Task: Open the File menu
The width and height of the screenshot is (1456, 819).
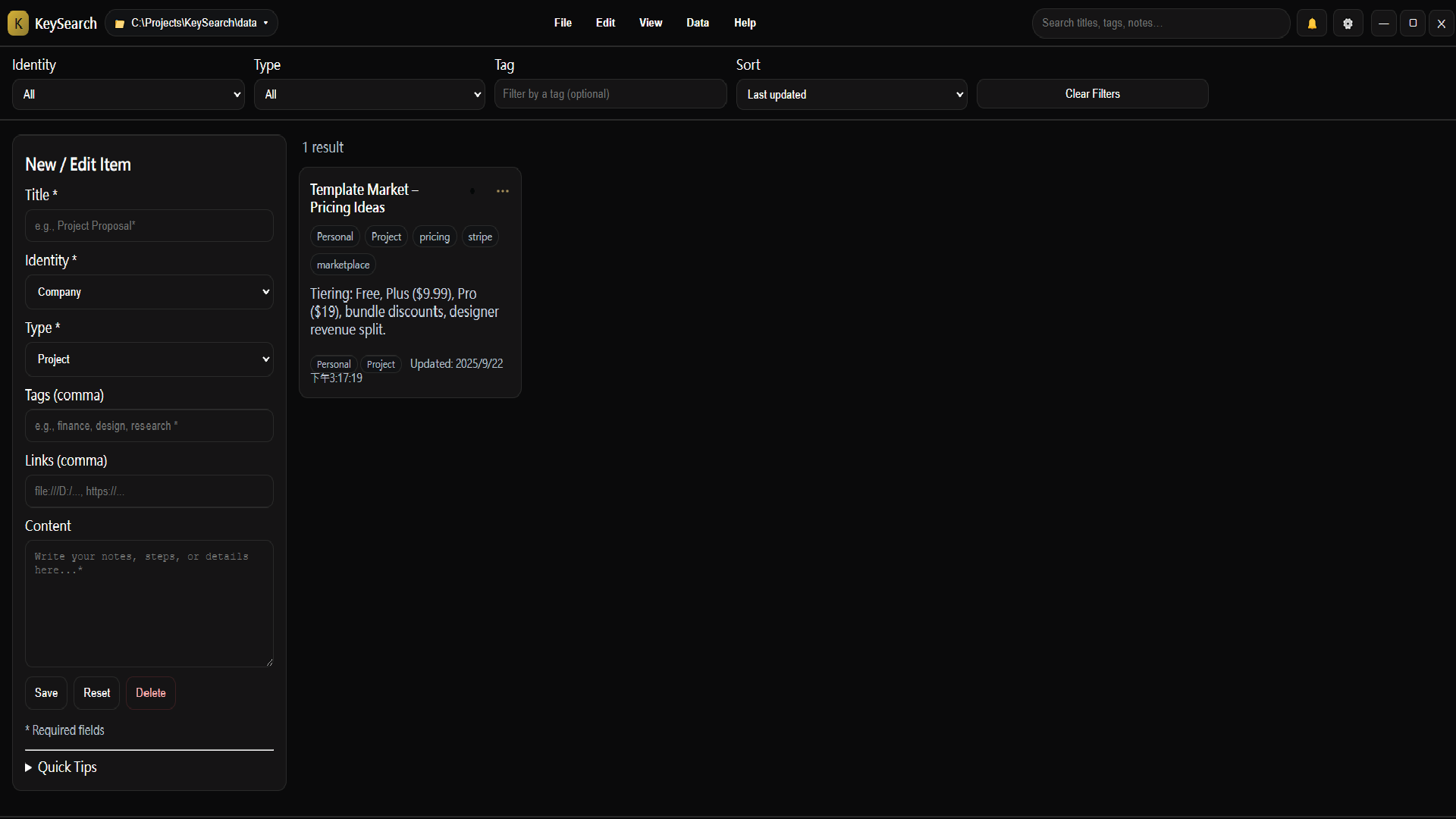Action: (x=563, y=23)
